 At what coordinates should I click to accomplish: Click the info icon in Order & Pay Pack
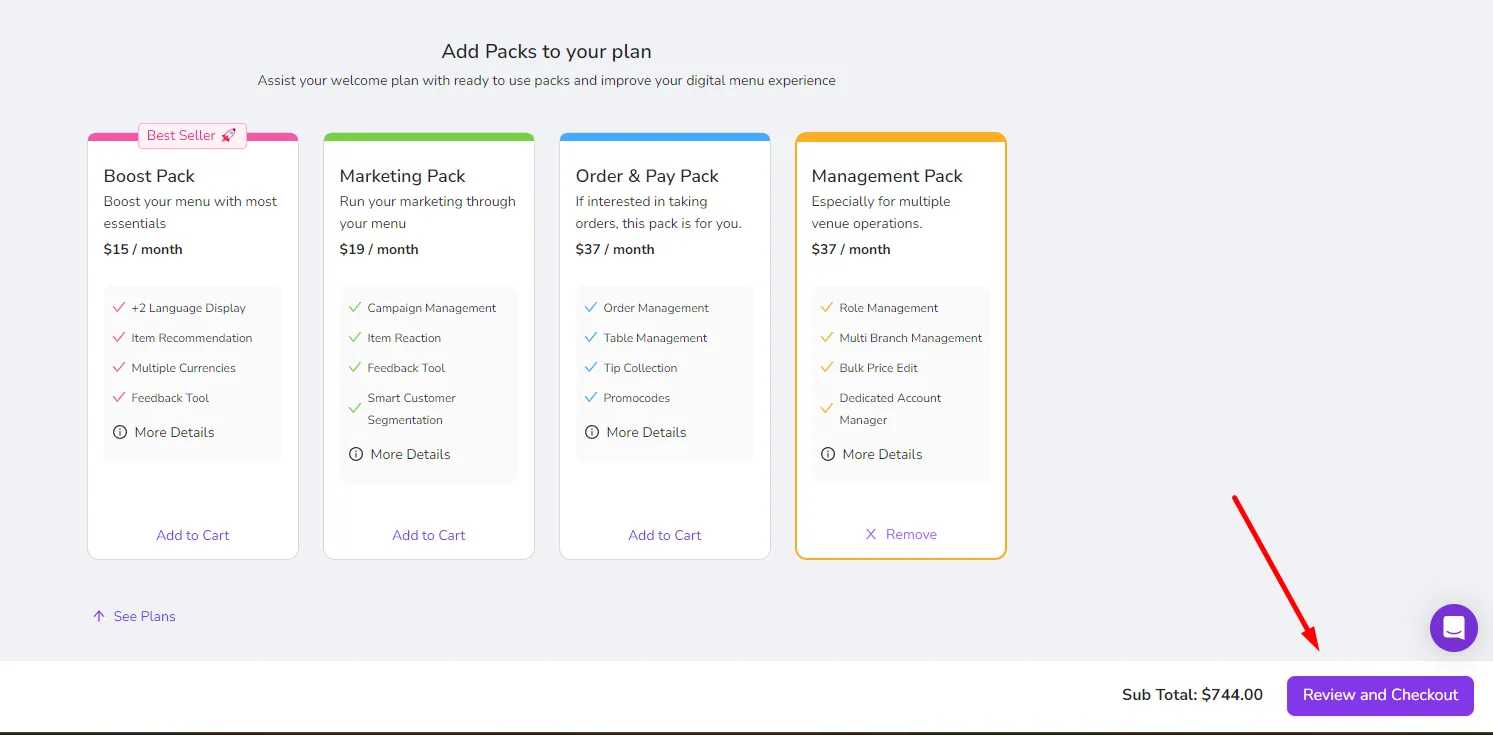(x=592, y=432)
